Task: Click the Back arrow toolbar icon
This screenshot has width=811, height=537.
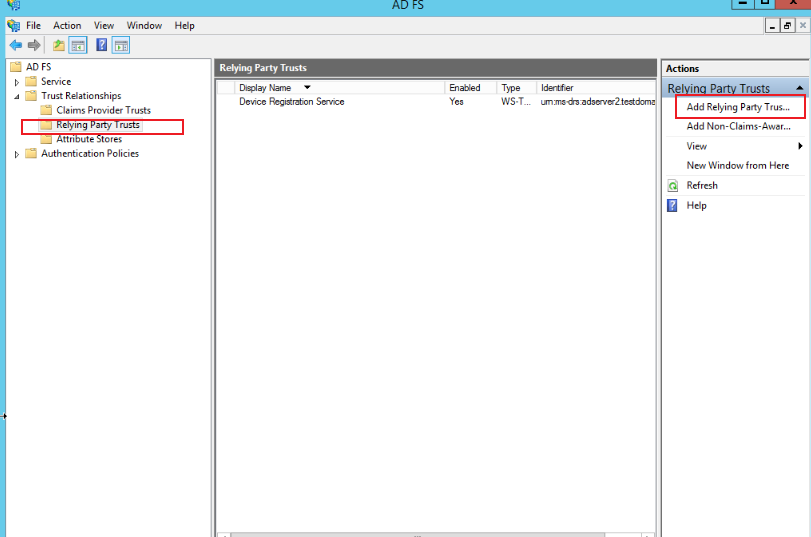Action: pyautogui.click(x=16, y=46)
